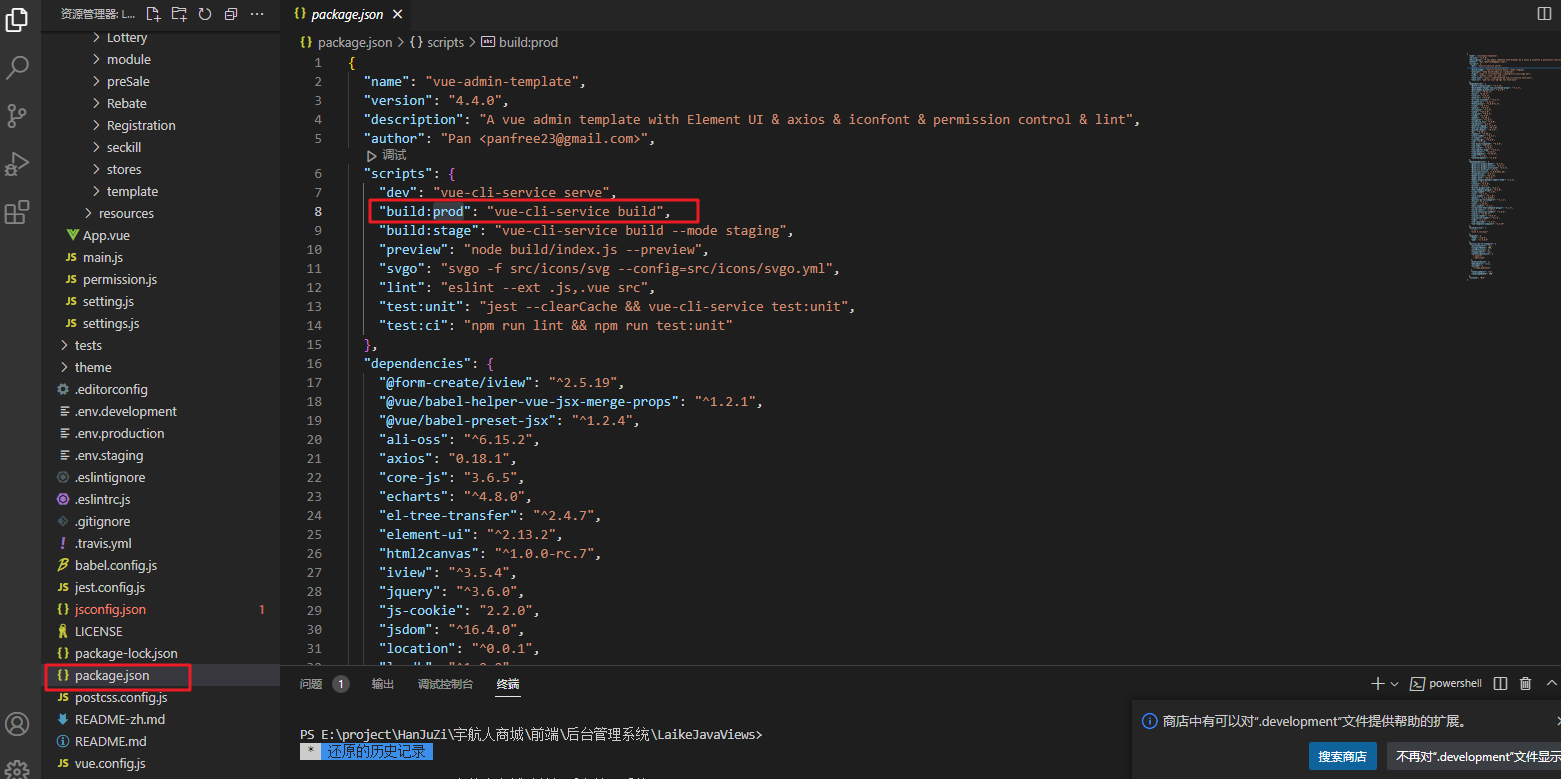Expand the tests folder

[88, 345]
